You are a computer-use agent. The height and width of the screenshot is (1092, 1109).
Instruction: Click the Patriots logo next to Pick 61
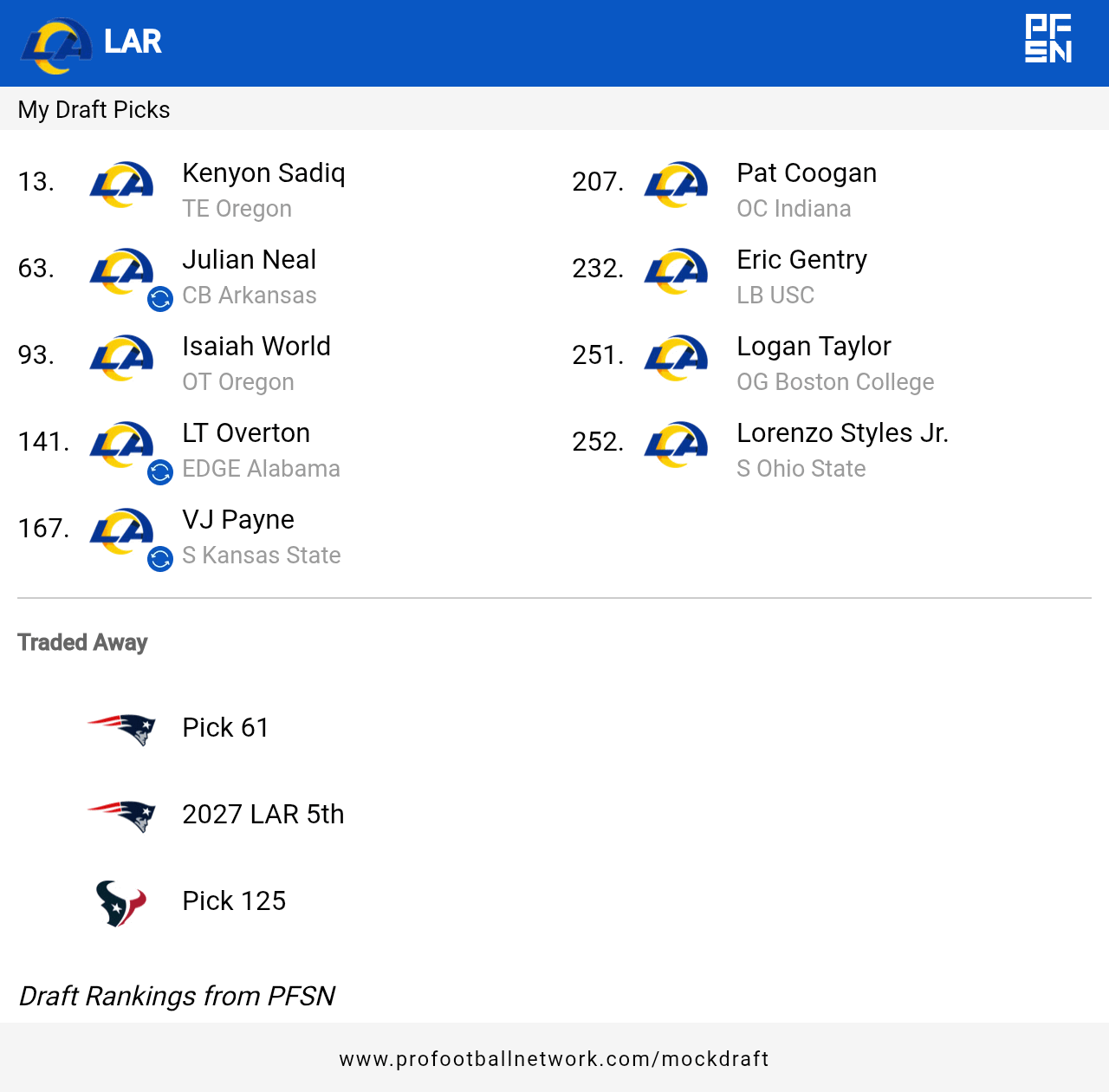pyautogui.click(x=122, y=729)
